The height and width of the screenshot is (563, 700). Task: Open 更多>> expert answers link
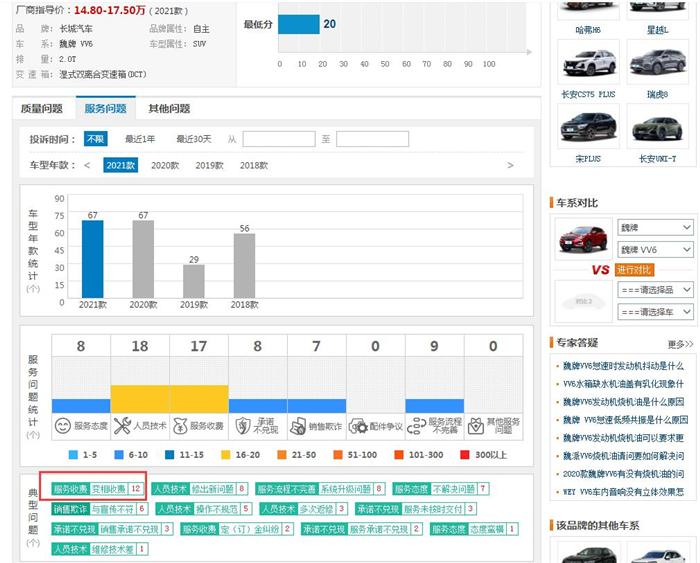[680, 344]
